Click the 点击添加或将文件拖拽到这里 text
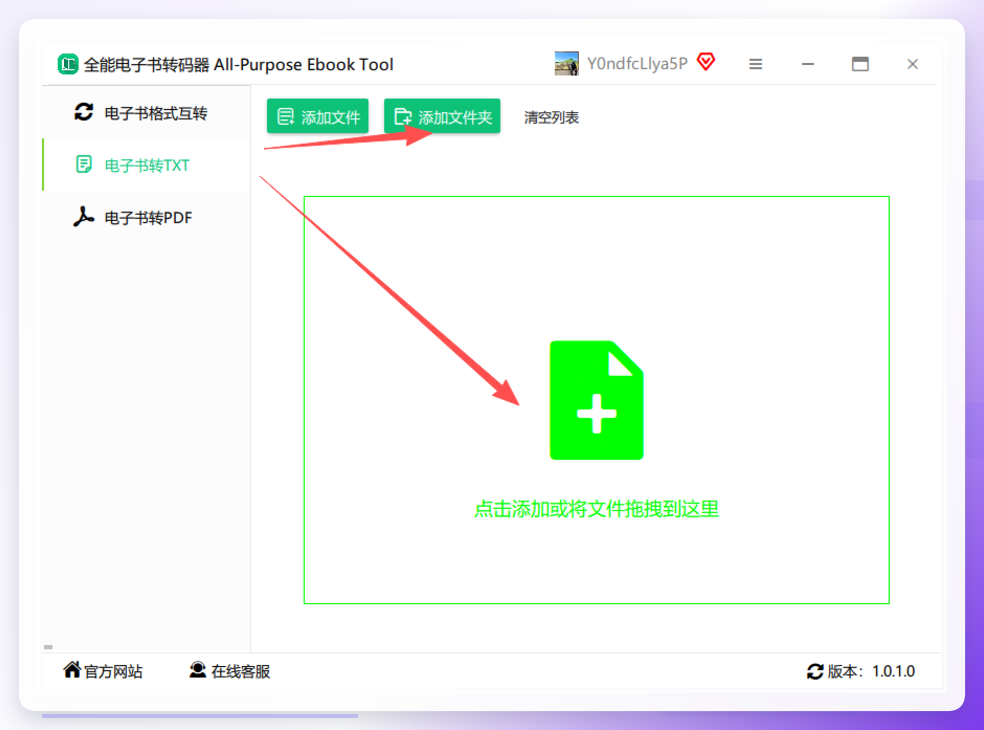This screenshot has width=984, height=730. [x=596, y=508]
